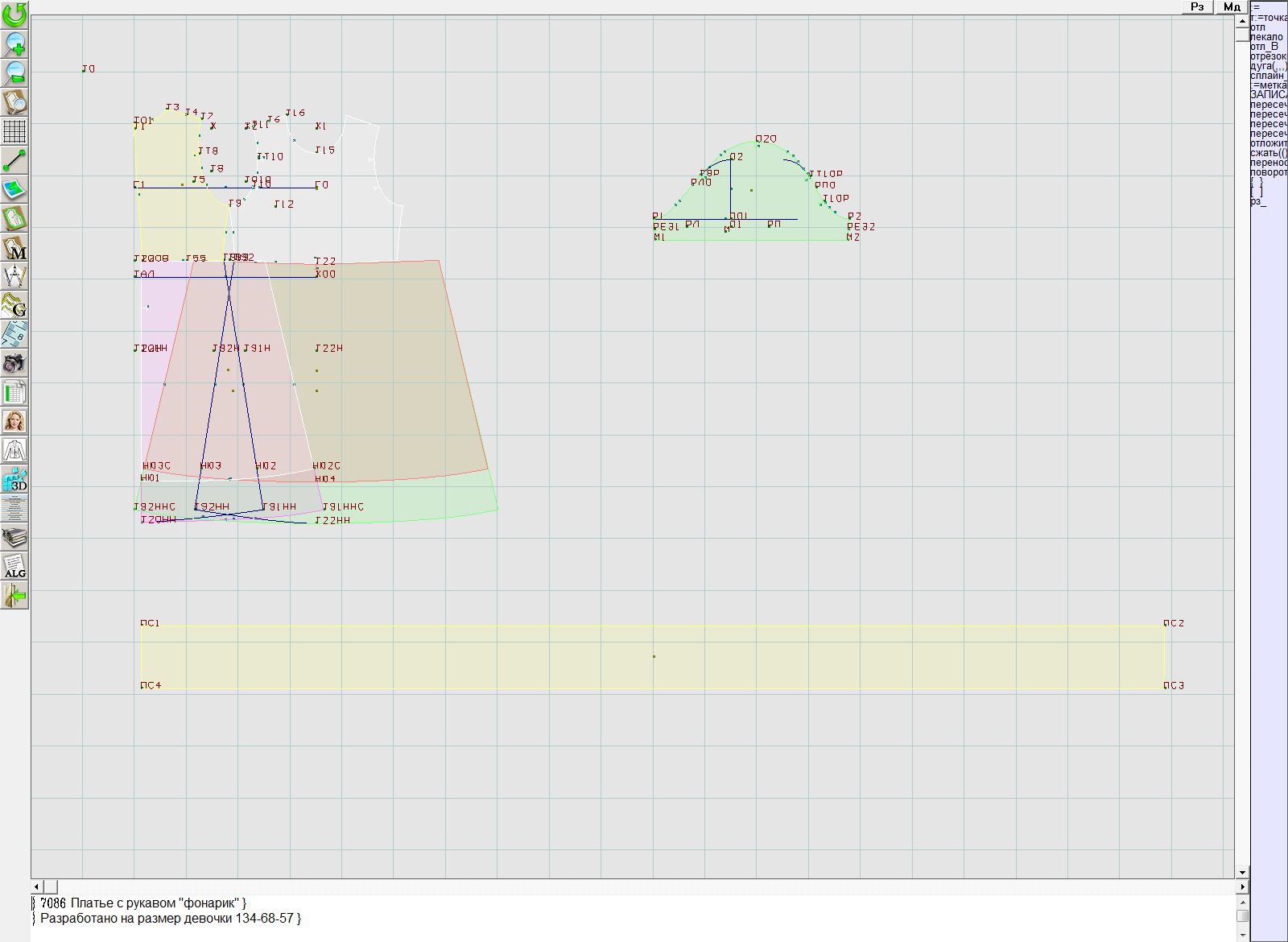Screen dimensions: 1288x942
Task: Switch to the 3D view
Action: coord(14,480)
